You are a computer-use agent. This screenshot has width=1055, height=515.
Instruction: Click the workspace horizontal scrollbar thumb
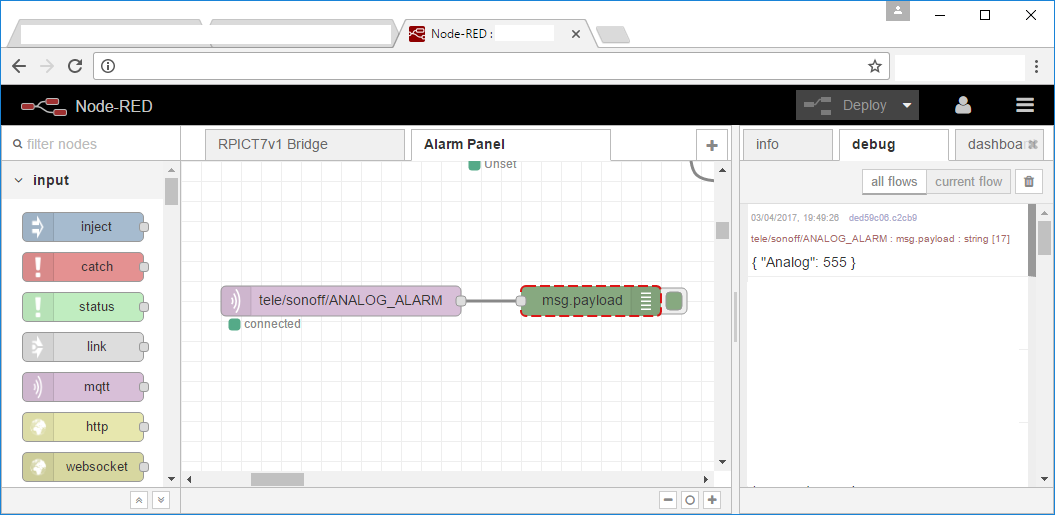point(277,479)
